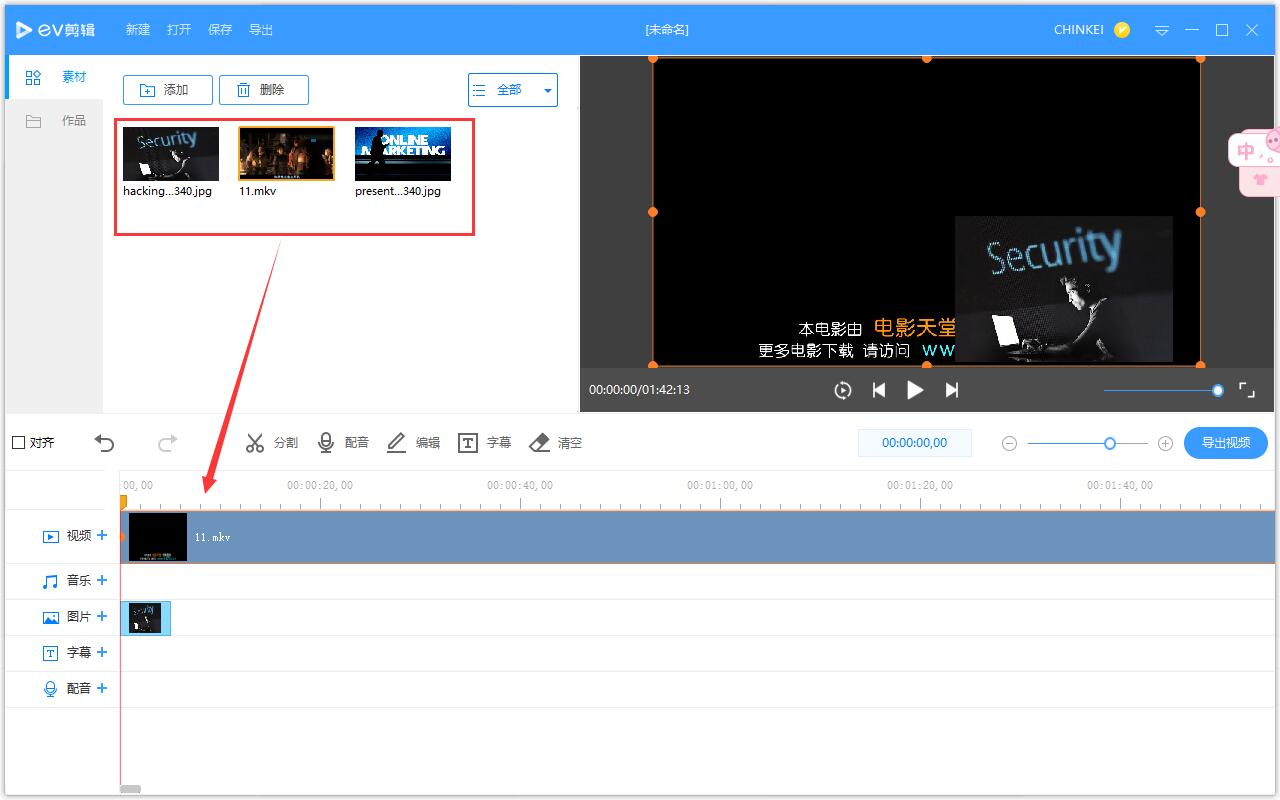Enable the 对齐 snap checkbox
The width and height of the screenshot is (1280, 800).
click(x=19, y=443)
